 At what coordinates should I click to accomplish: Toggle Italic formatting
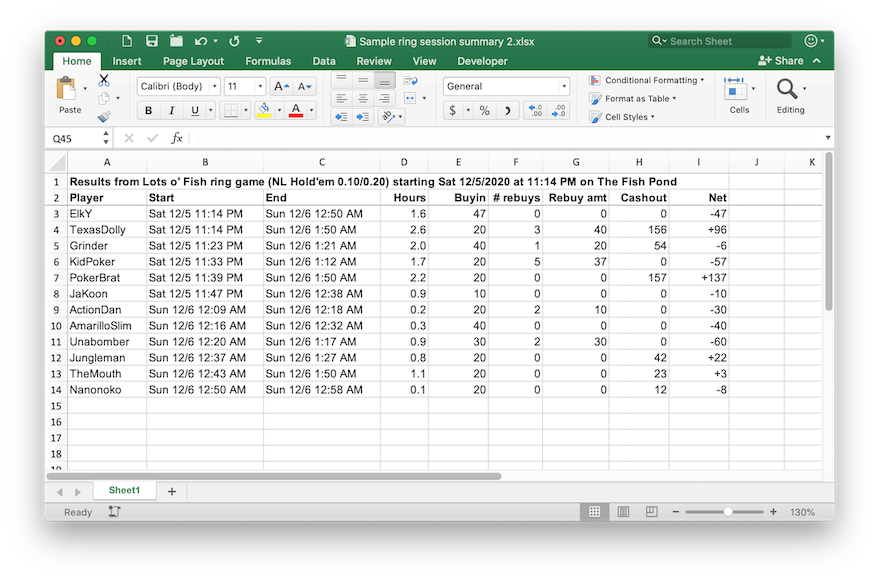click(x=172, y=111)
